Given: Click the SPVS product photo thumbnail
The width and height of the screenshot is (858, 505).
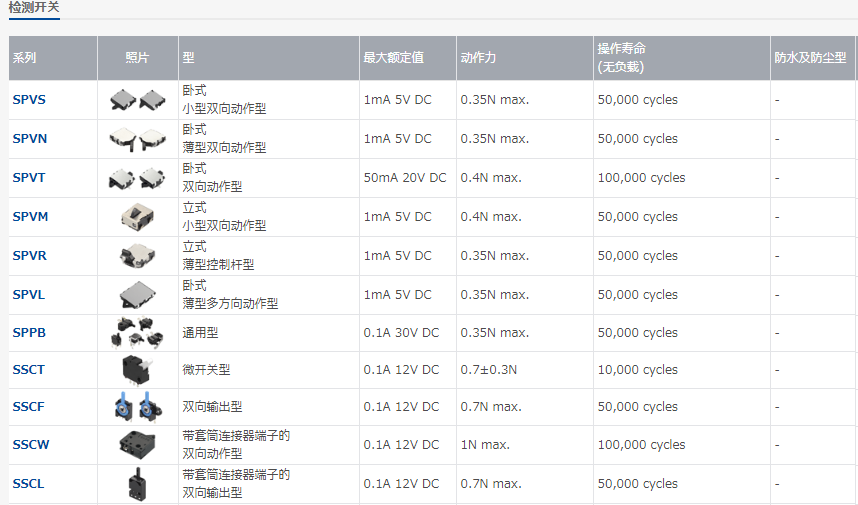Looking at the screenshot, I should point(138,99).
